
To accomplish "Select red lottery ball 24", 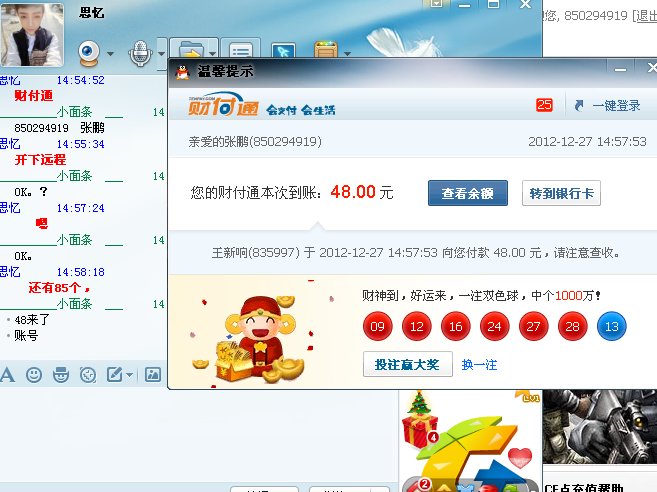I will (494, 326).
